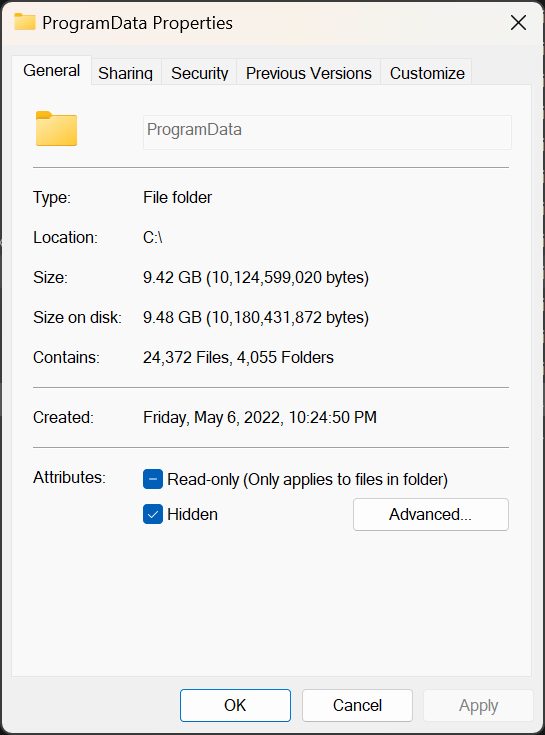The width and height of the screenshot is (545, 735).
Task: Click the 9.42 GB size value
Action: (x=172, y=278)
